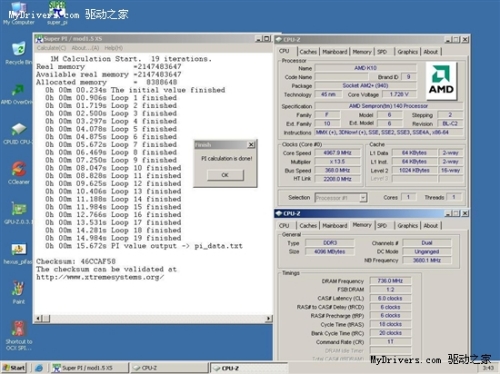Click Super PI title bar icon
500x374 pixels.
point(39,39)
